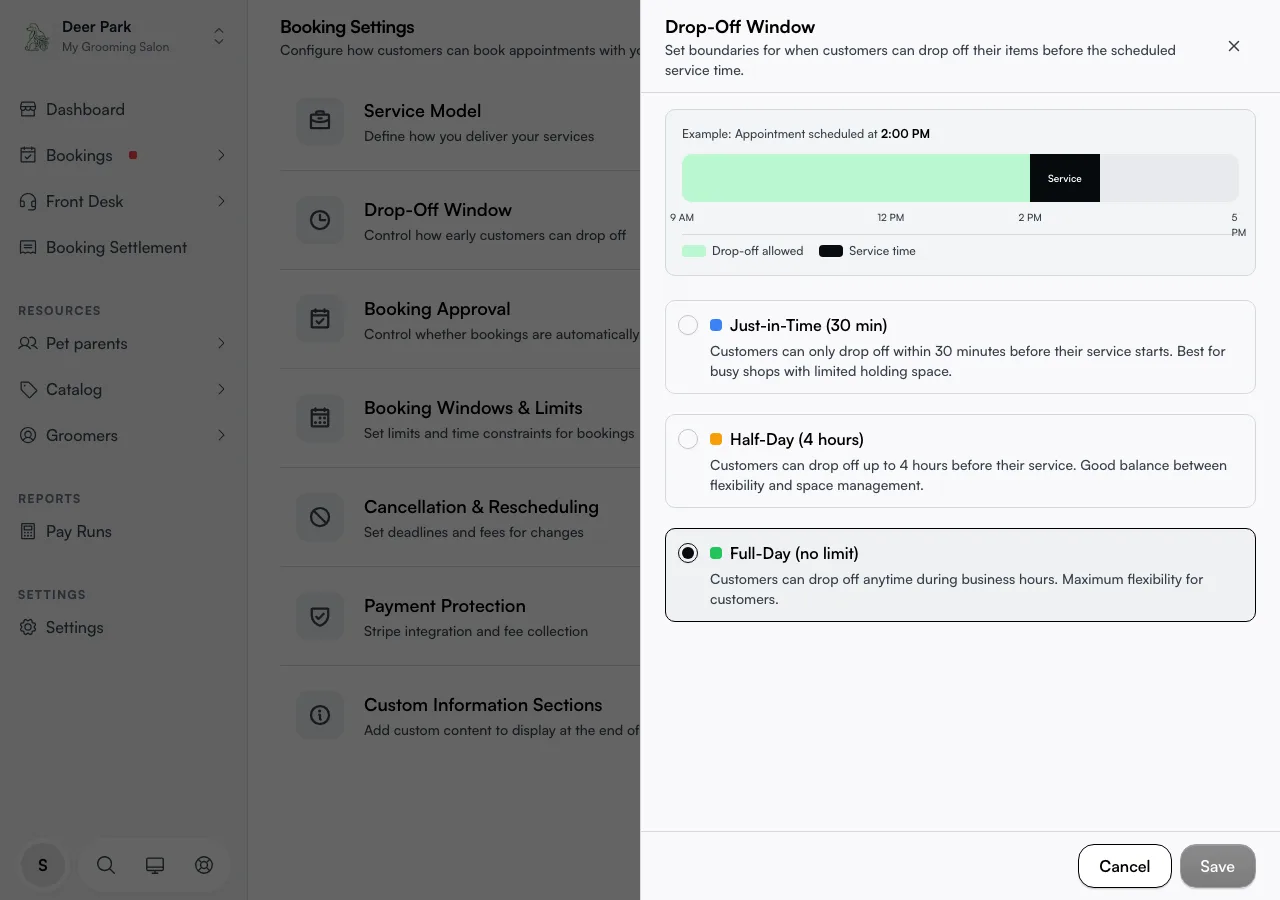The image size is (1280, 900).
Task: Click the Service Model briefcase icon
Action: coord(320,121)
